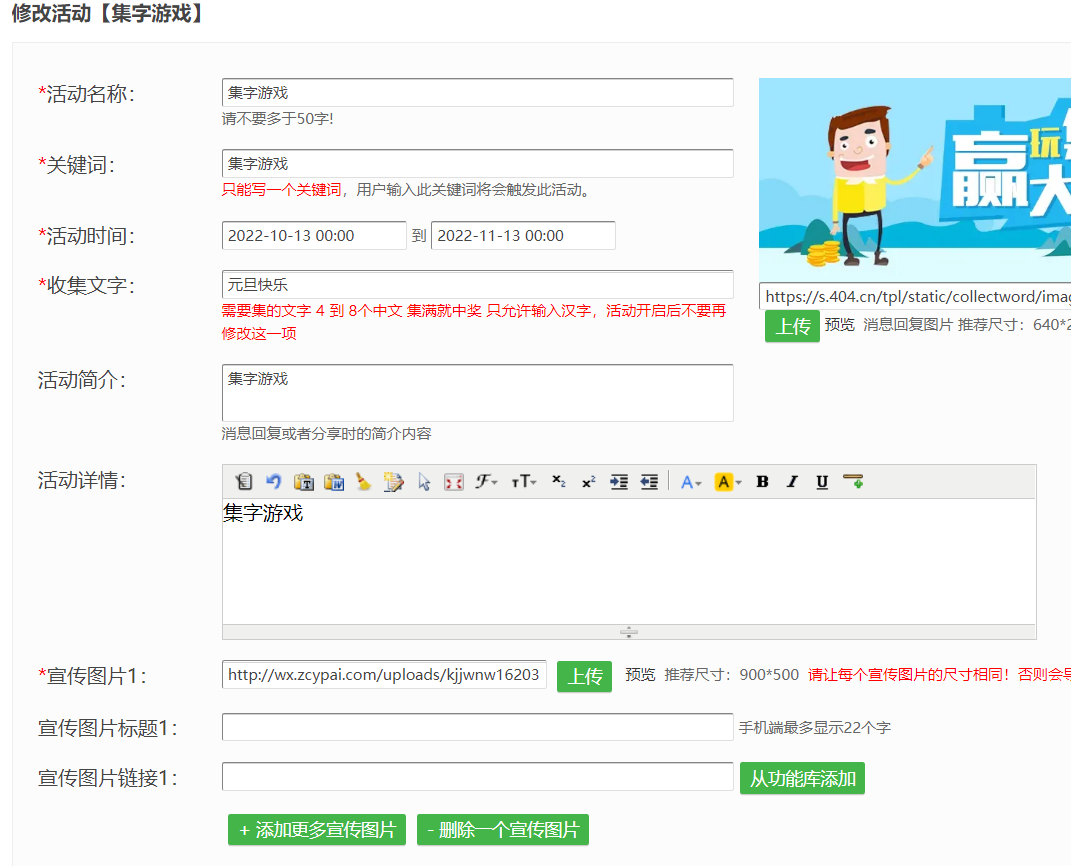The width and height of the screenshot is (1071, 866).
Task: Toggle bold formatting
Action: 762,481
